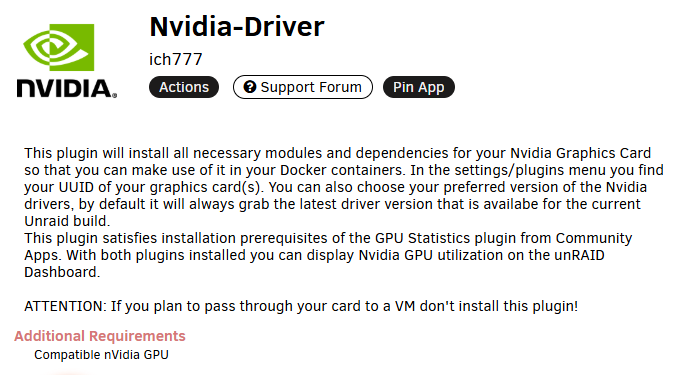Click the black NVIDIA wordmark under the logo
Image resolution: width=687 pixels, height=375 pixels.
pyautogui.click(x=67, y=88)
